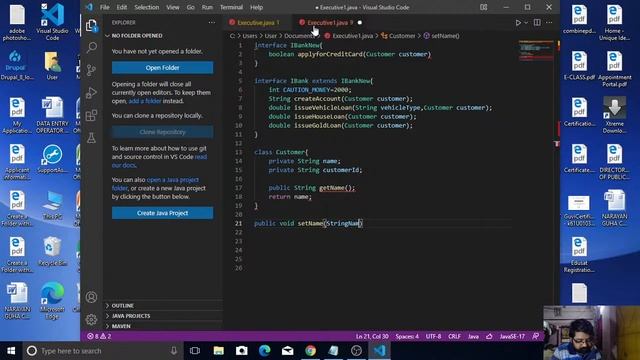Change encoding via UTF-8 status
This screenshot has height=360, width=640.
[433, 336]
